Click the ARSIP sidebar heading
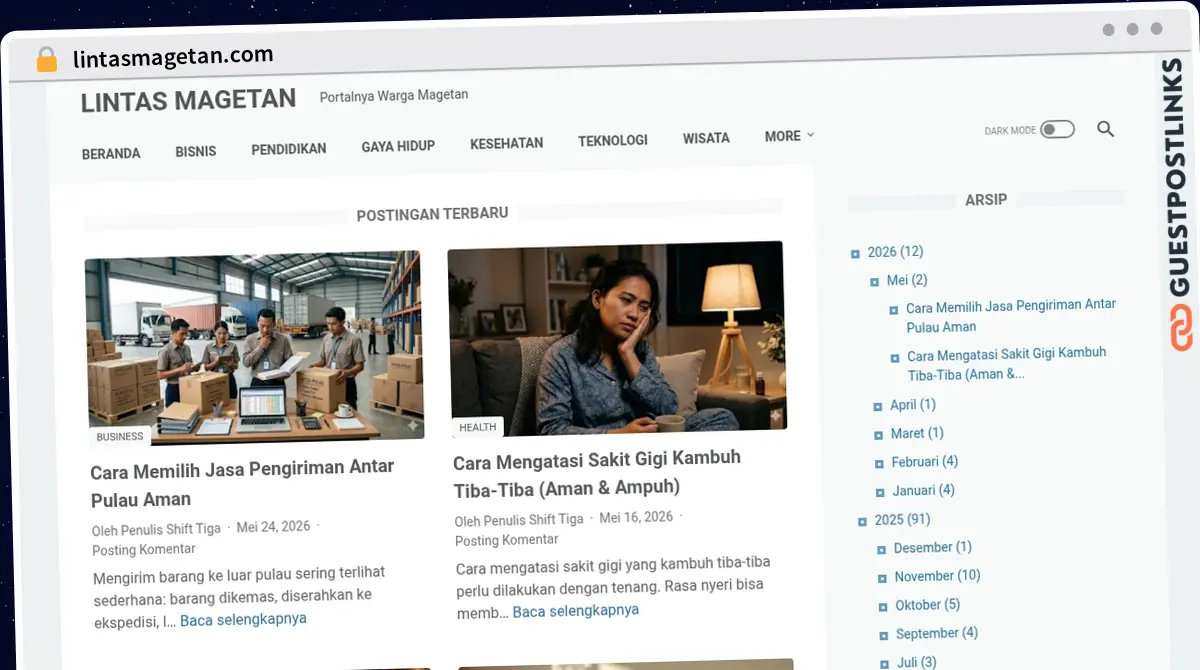Image resolution: width=1200 pixels, height=670 pixels. coord(986,200)
